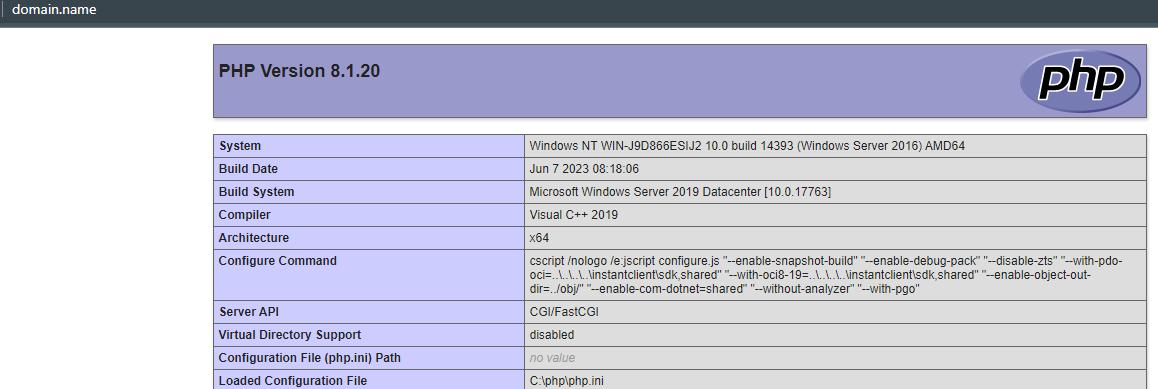
Task: Select the Windows NT system value cell
Action: [835, 146]
